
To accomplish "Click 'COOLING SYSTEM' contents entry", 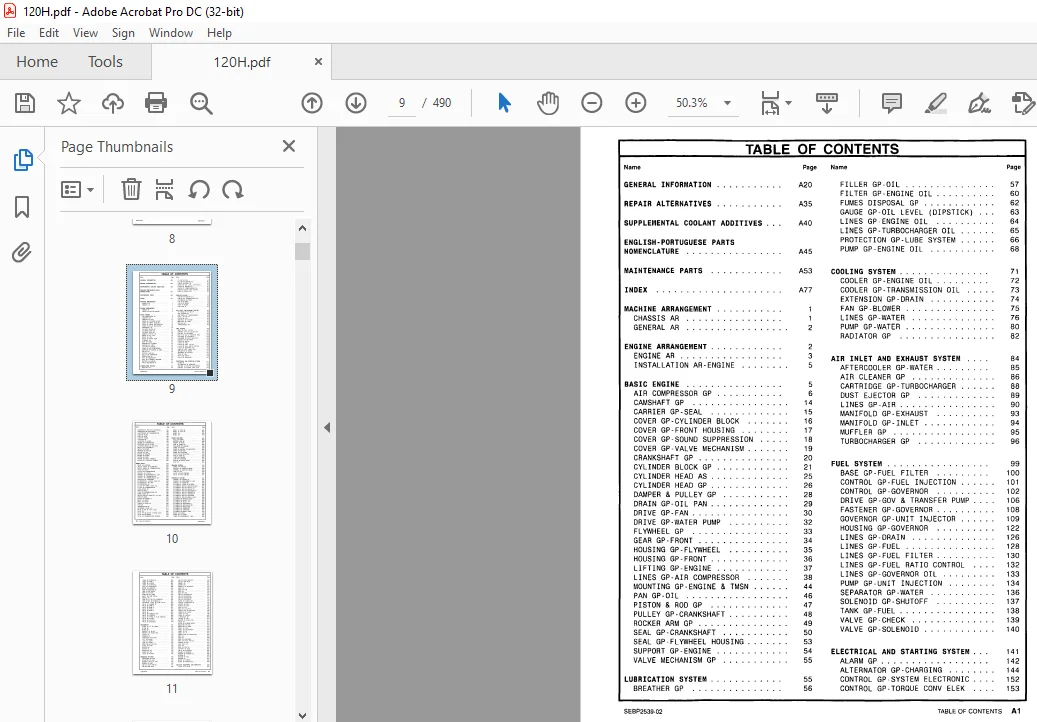I will pos(863,272).
